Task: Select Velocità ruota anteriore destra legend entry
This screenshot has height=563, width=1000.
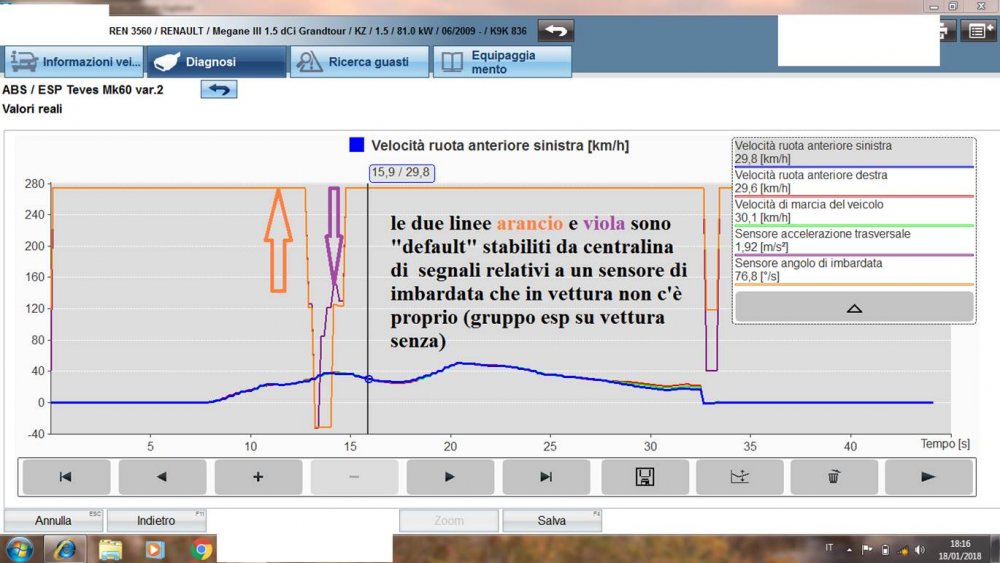Action: point(853,182)
